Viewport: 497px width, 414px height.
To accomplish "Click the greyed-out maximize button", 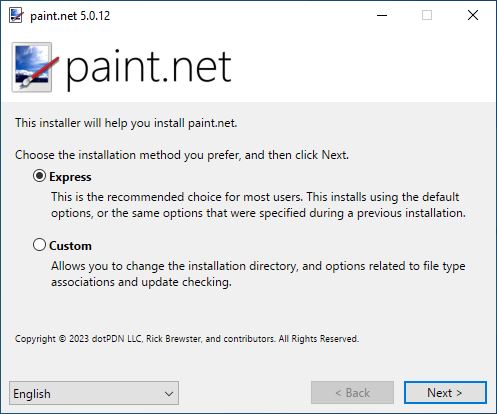I will coord(427,15).
